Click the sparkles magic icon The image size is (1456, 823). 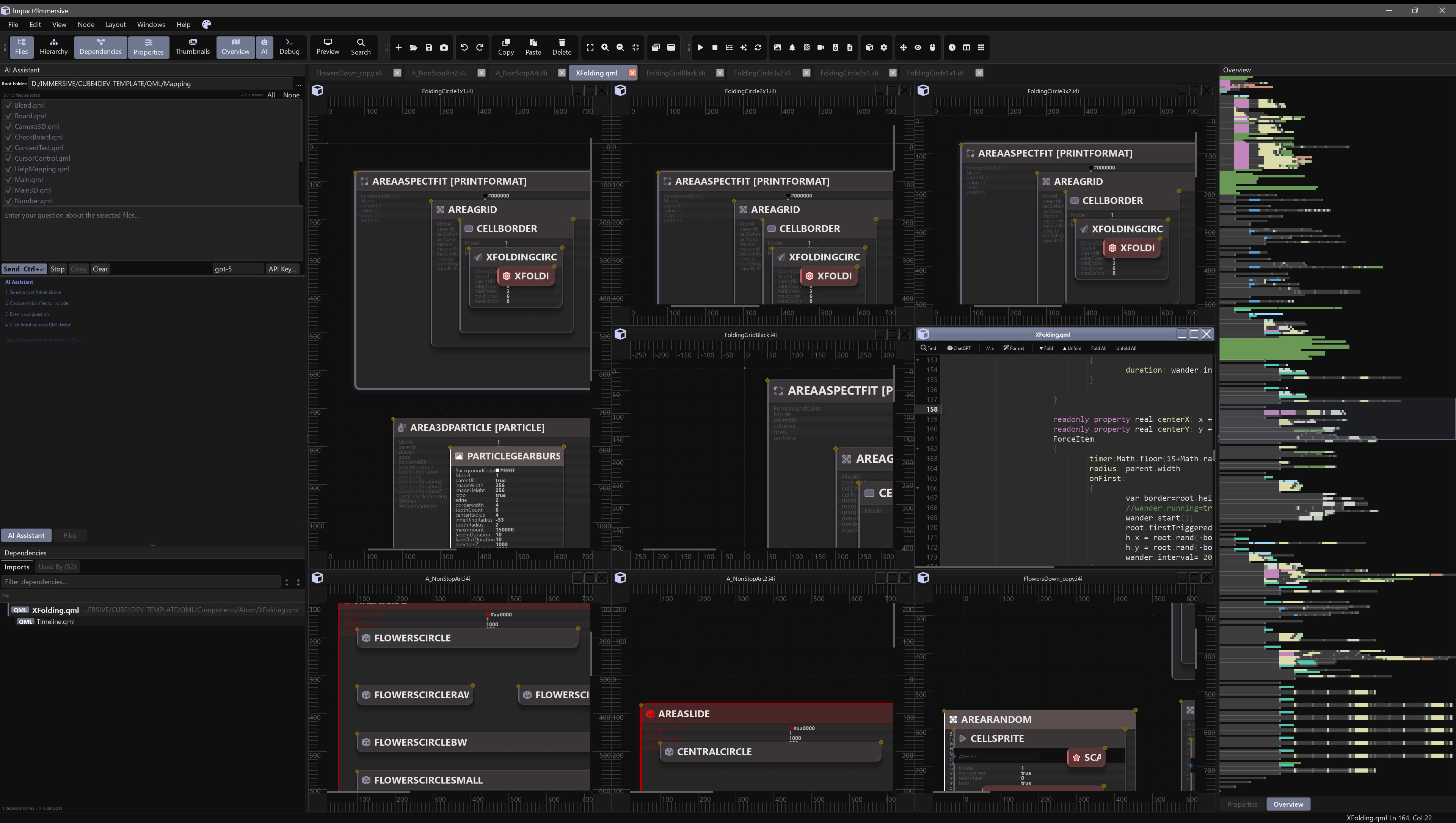coord(743,47)
